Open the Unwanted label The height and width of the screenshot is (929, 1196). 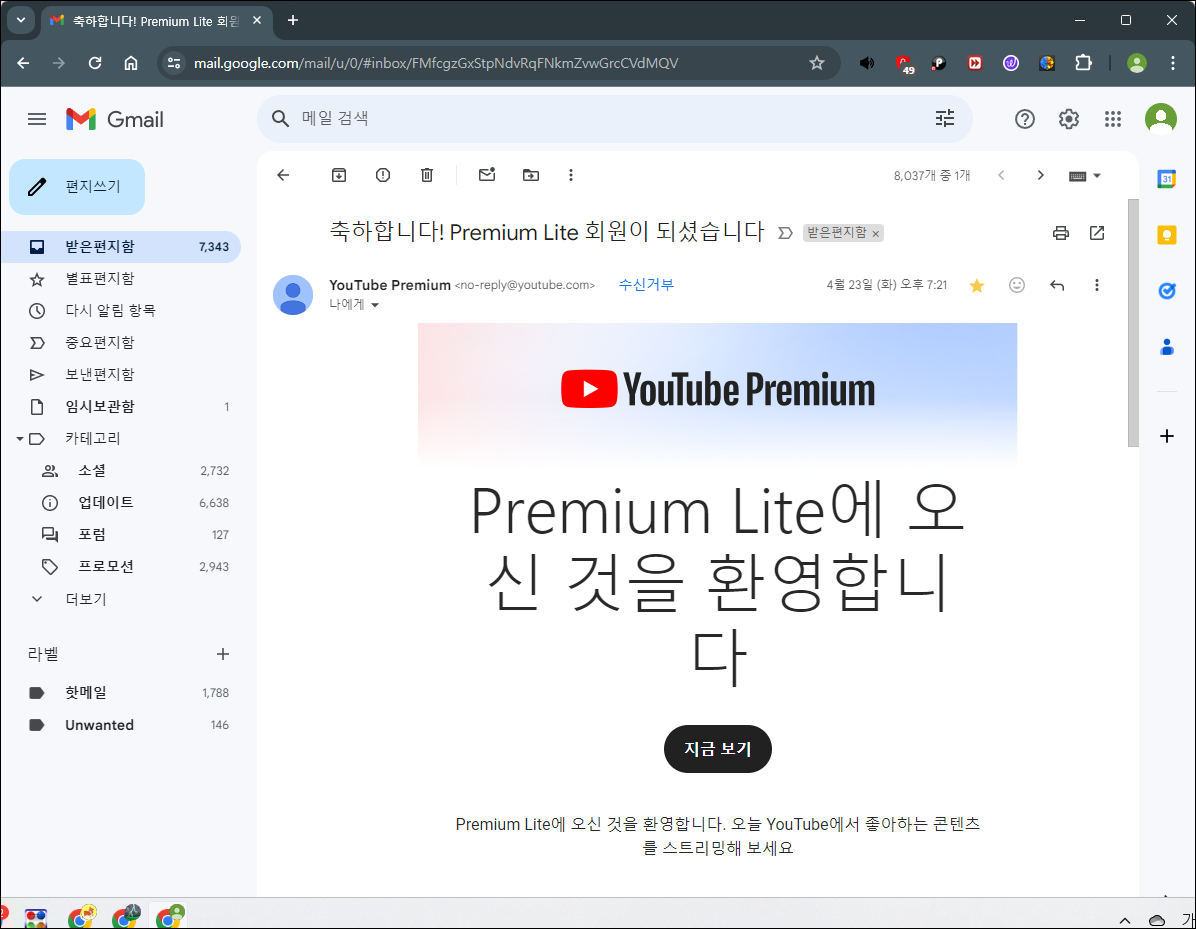[x=121, y=725]
